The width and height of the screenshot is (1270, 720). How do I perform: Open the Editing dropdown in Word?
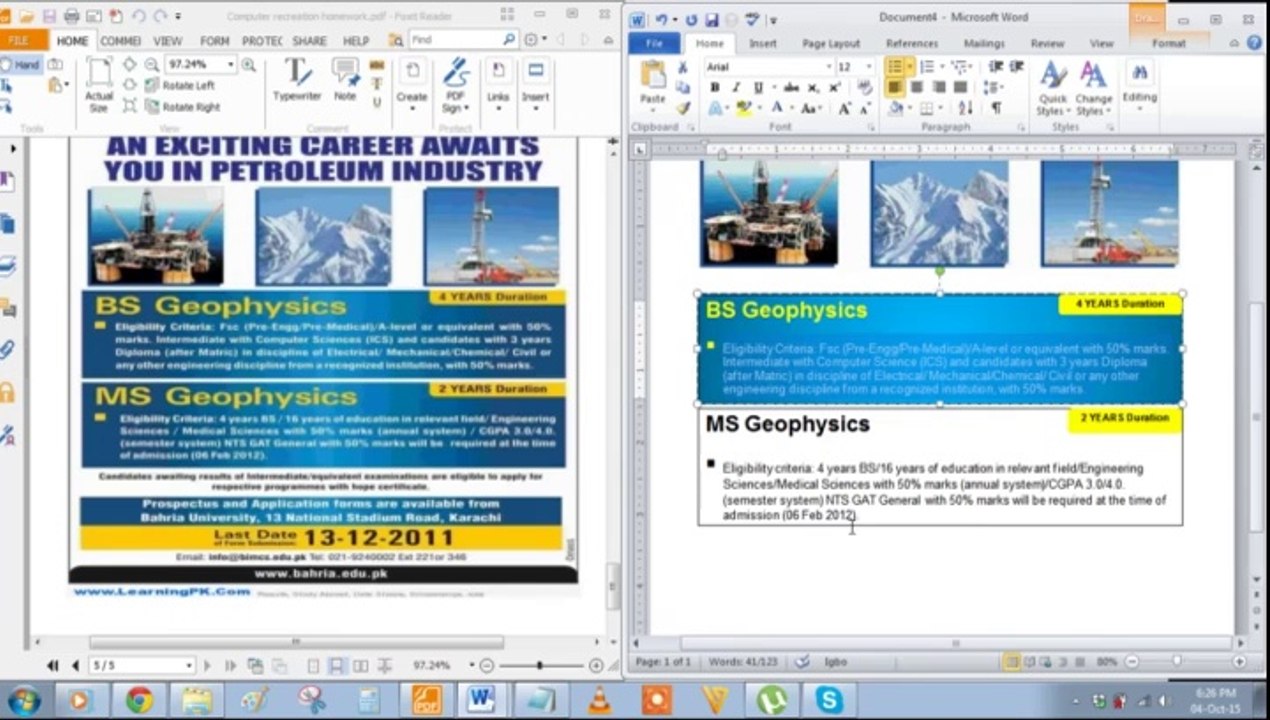point(1140,85)
